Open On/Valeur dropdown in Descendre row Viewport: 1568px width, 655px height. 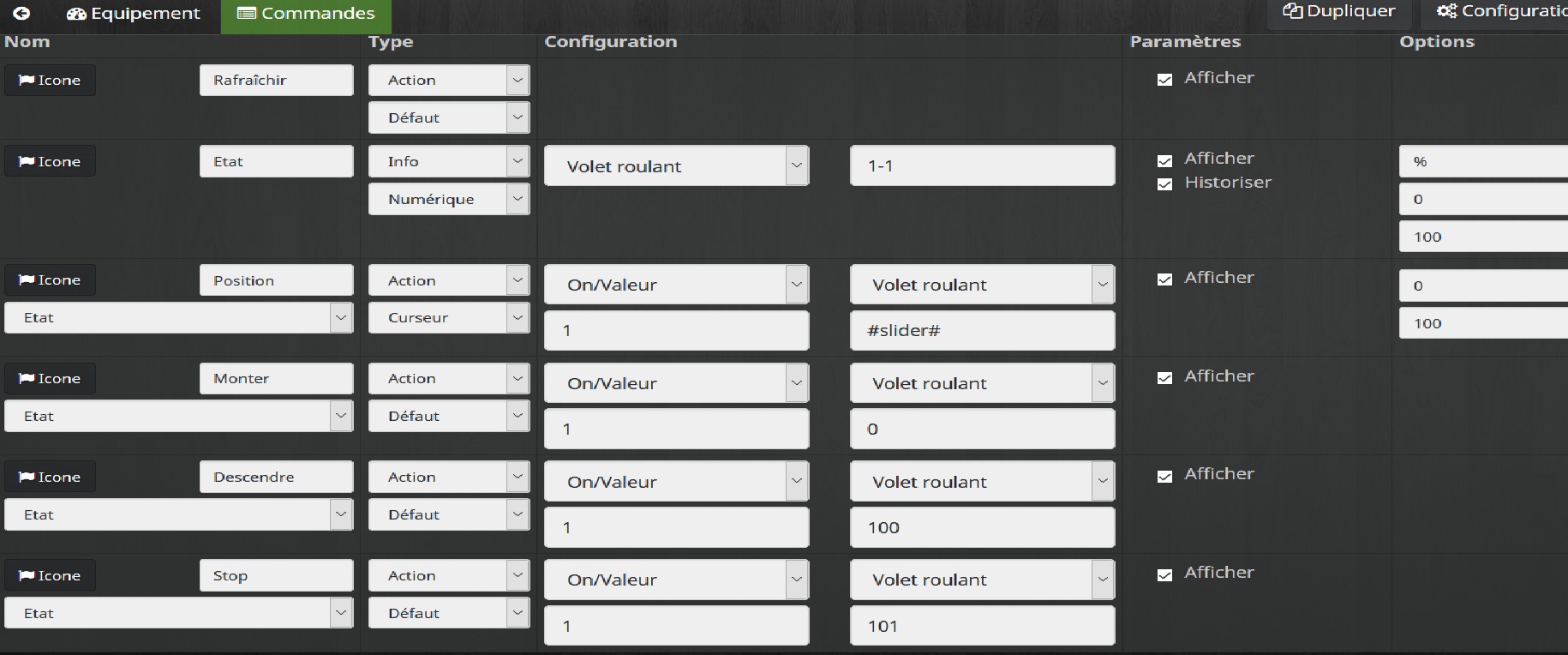(x=676, y=482)
